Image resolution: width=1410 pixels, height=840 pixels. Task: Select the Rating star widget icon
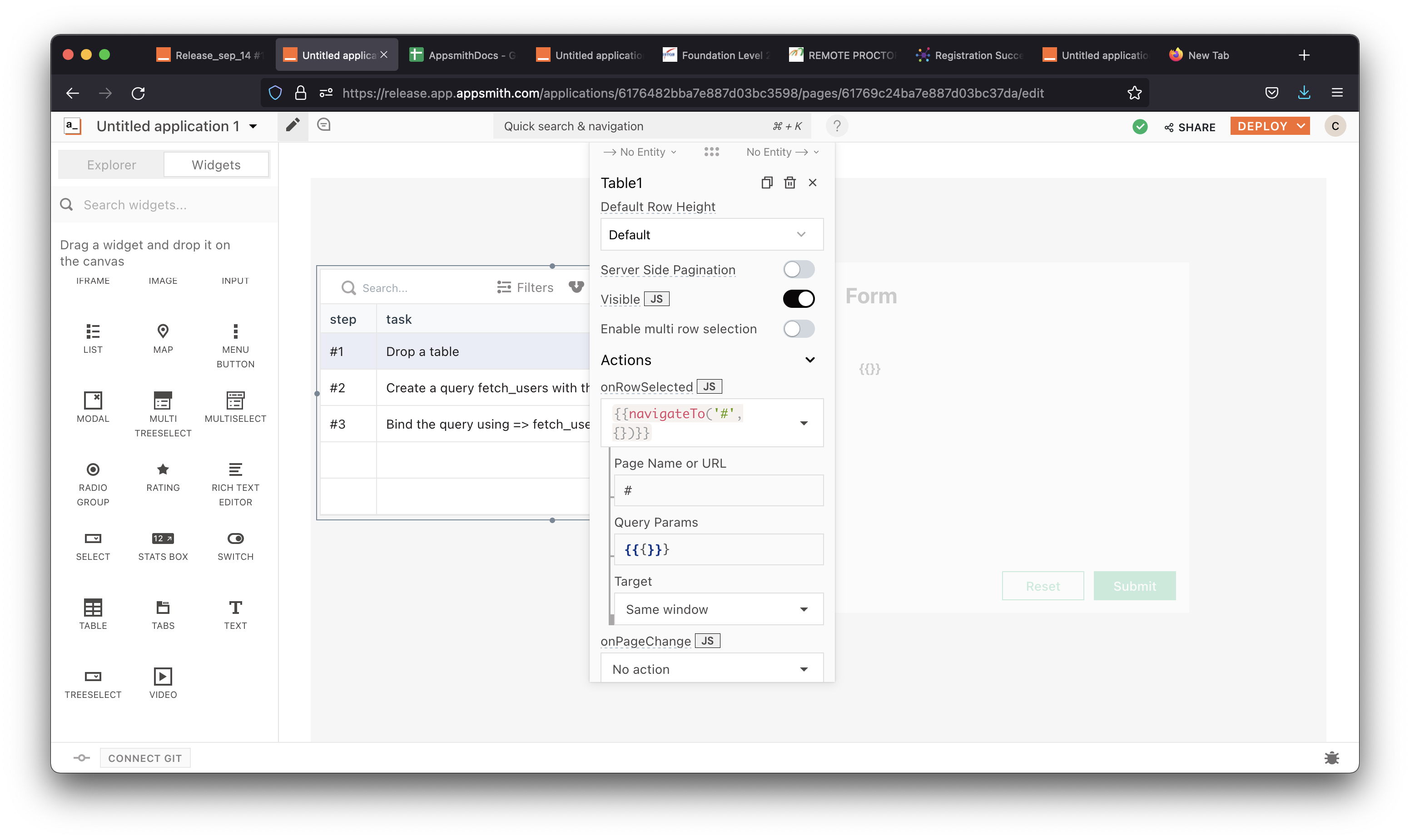163,469
